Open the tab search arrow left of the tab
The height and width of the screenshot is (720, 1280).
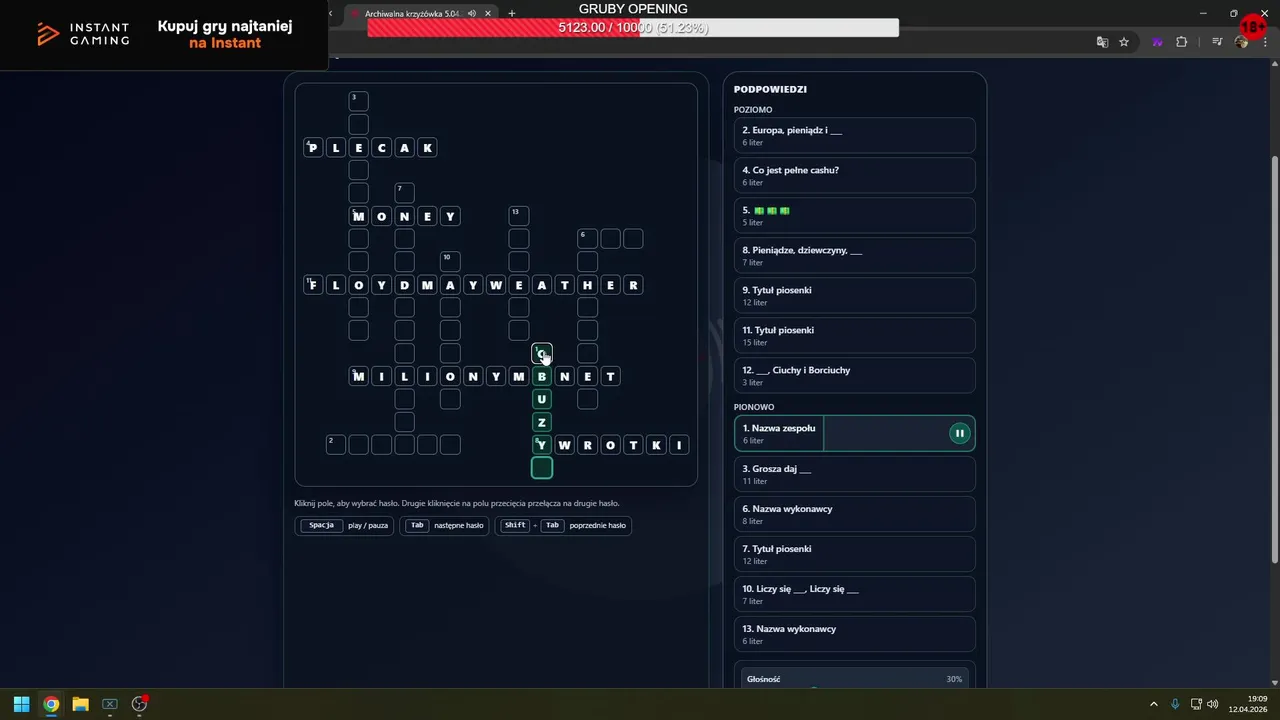pos(331,13)
